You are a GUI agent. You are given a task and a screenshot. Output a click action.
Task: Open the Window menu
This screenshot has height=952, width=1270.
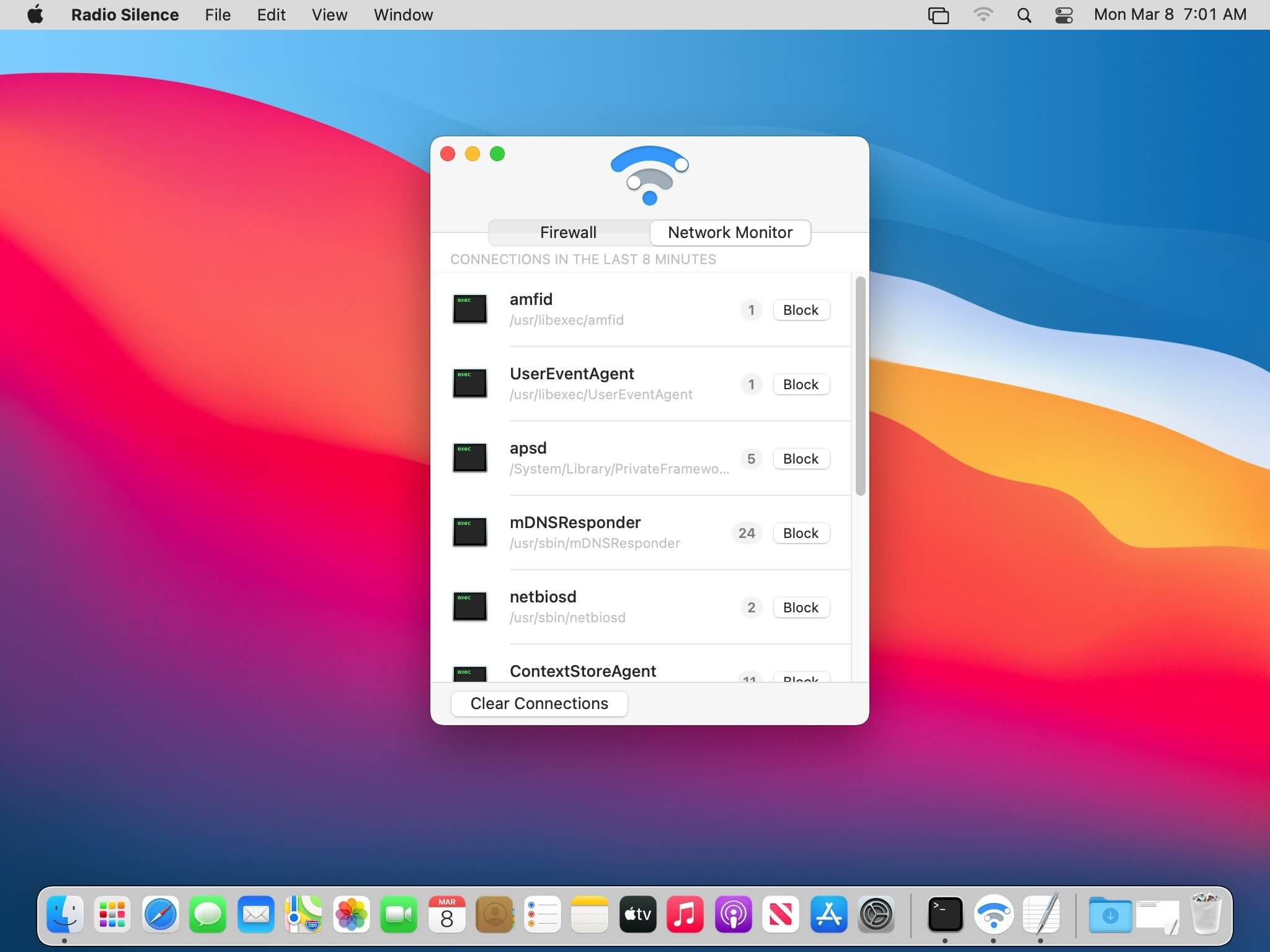coord(403,15)
